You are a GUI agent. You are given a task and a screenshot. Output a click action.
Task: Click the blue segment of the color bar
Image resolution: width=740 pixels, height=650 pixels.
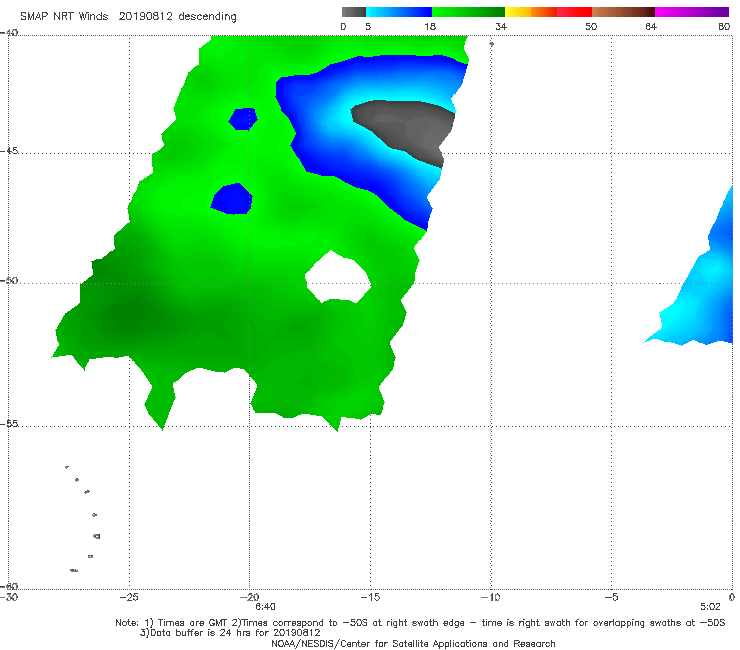point(399,12)
